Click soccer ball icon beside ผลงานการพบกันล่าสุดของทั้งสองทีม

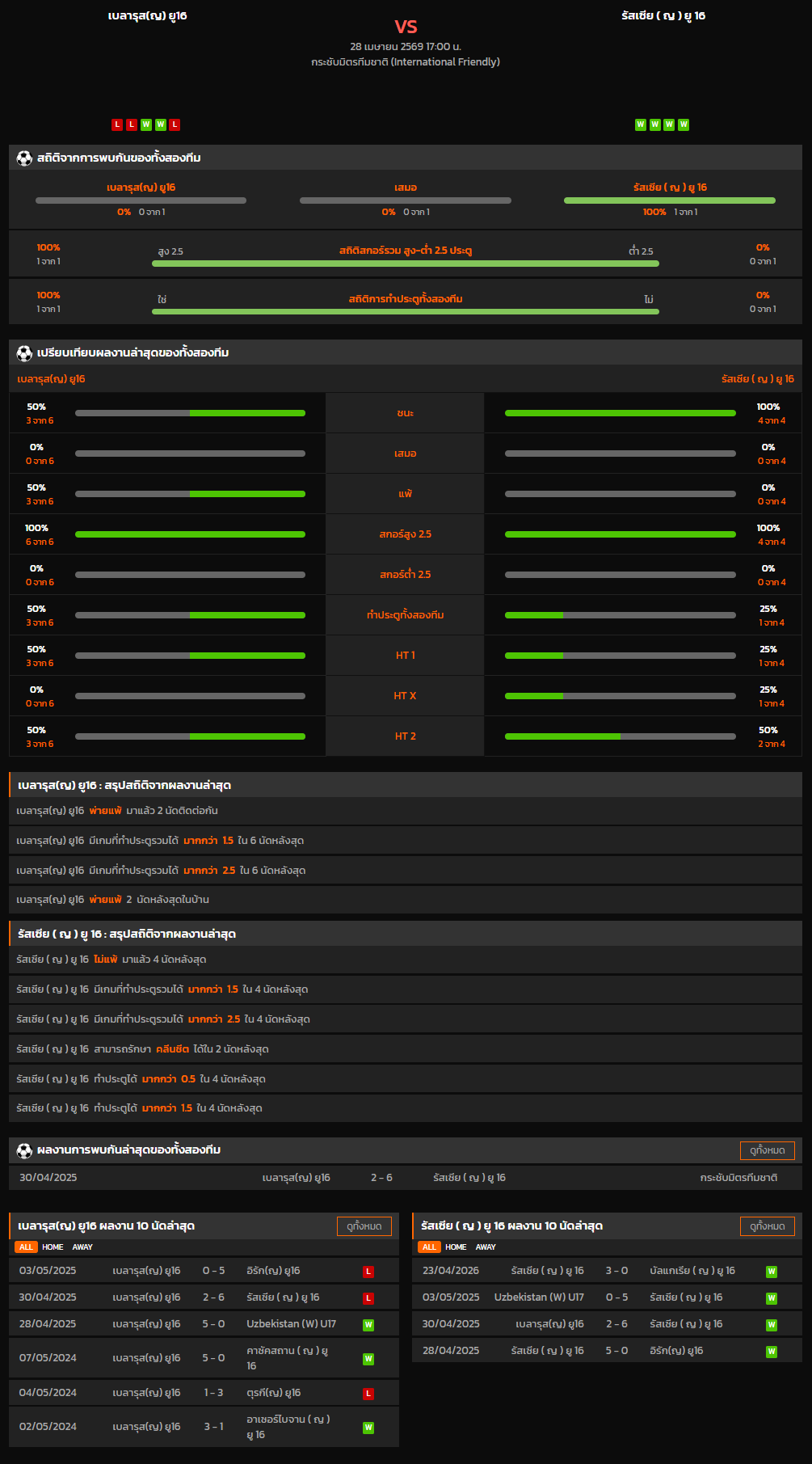click(x=24, y=1150)
